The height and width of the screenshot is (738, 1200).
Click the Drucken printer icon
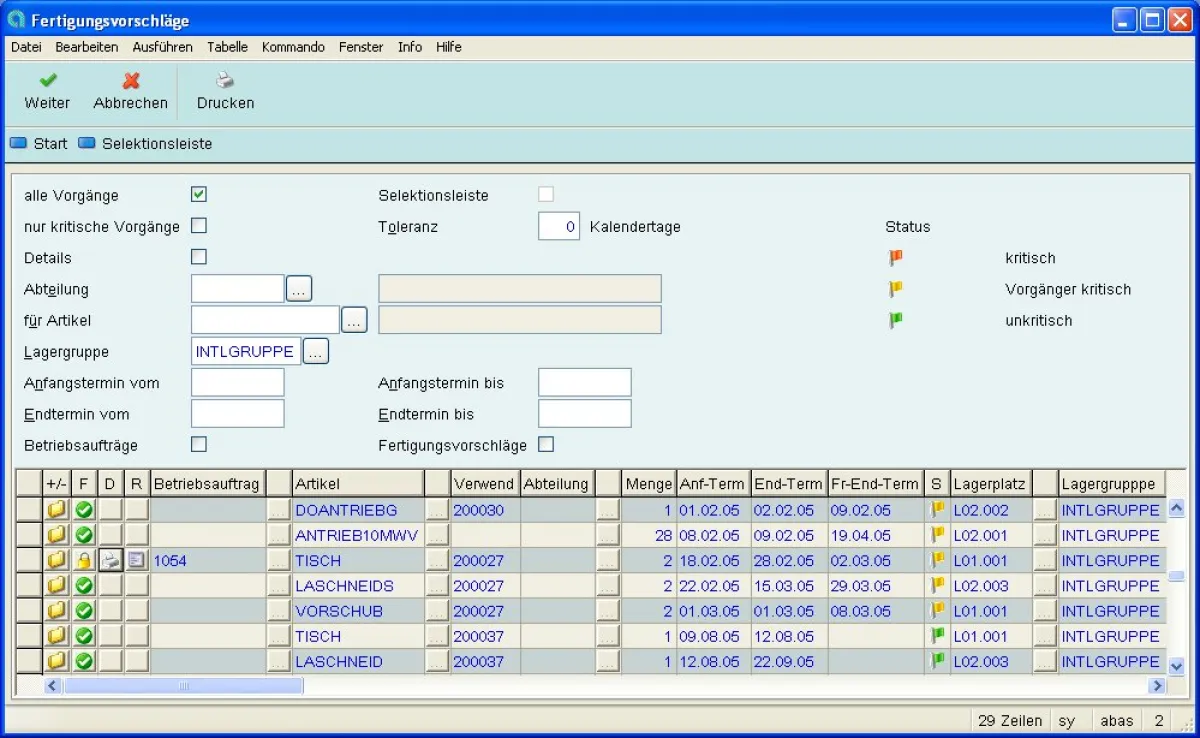[x=225, y=81]
